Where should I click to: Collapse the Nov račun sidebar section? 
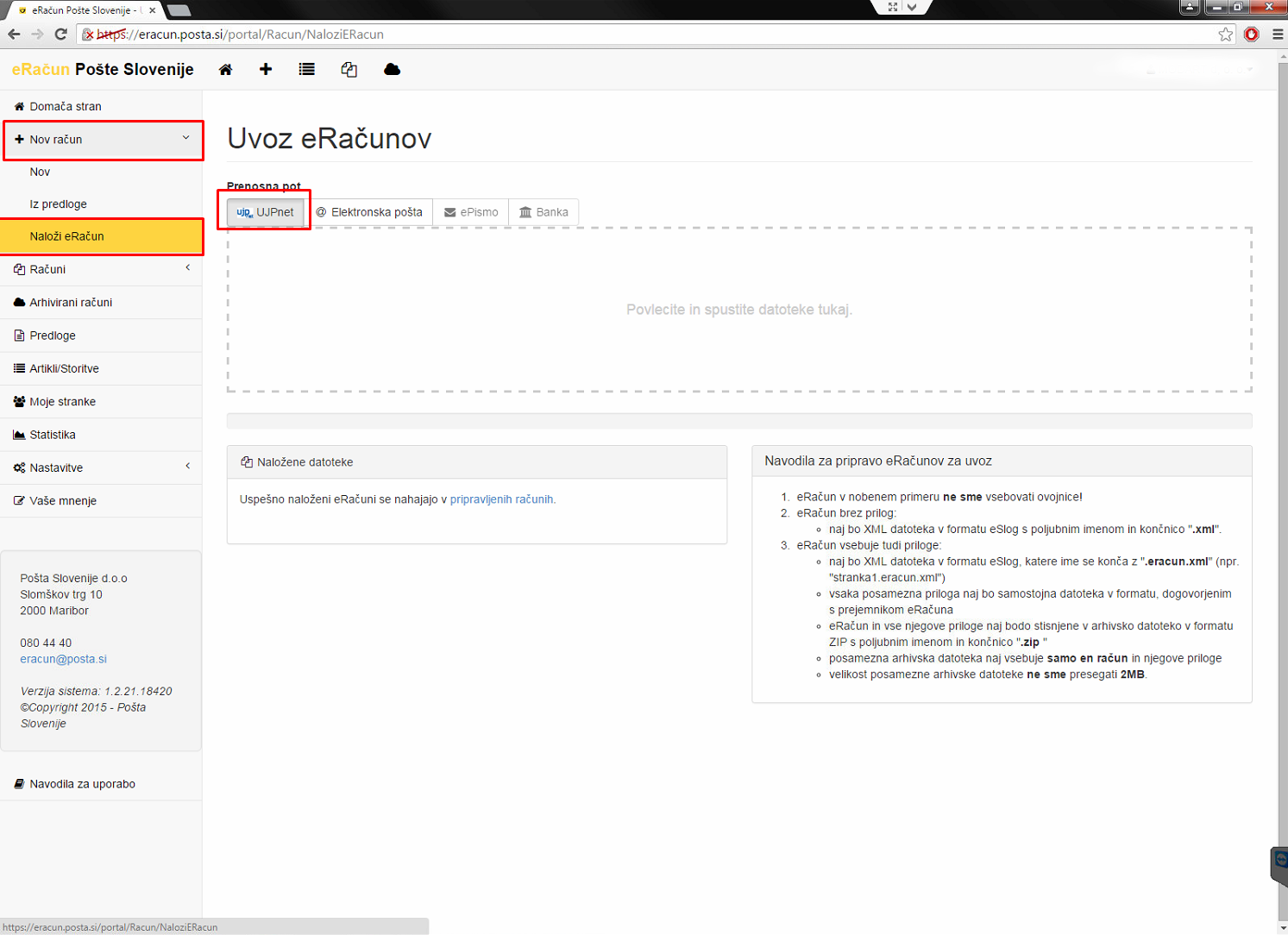(104, 140)
